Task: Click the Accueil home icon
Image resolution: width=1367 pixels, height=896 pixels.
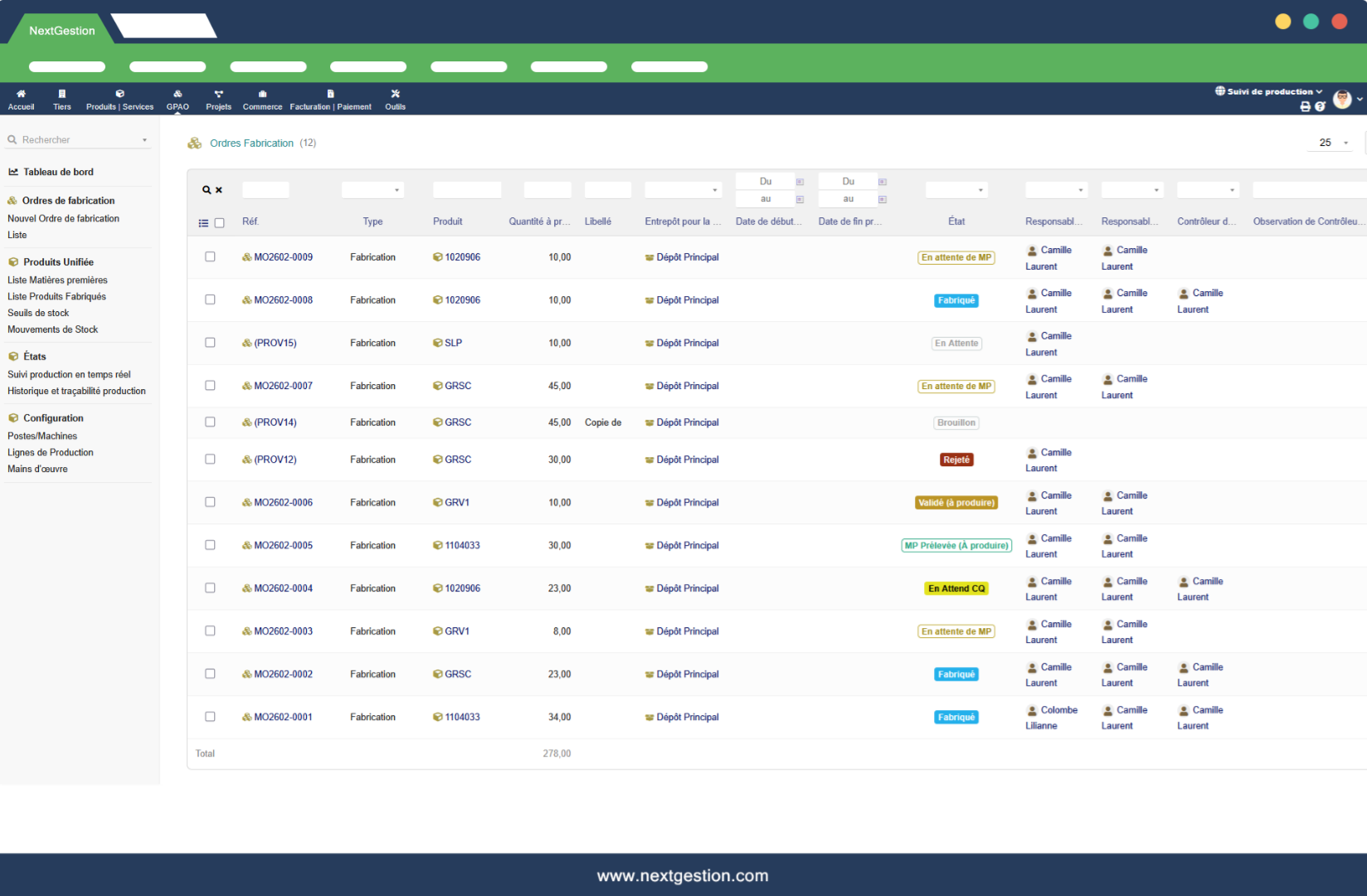Action: tap(21, 95)
